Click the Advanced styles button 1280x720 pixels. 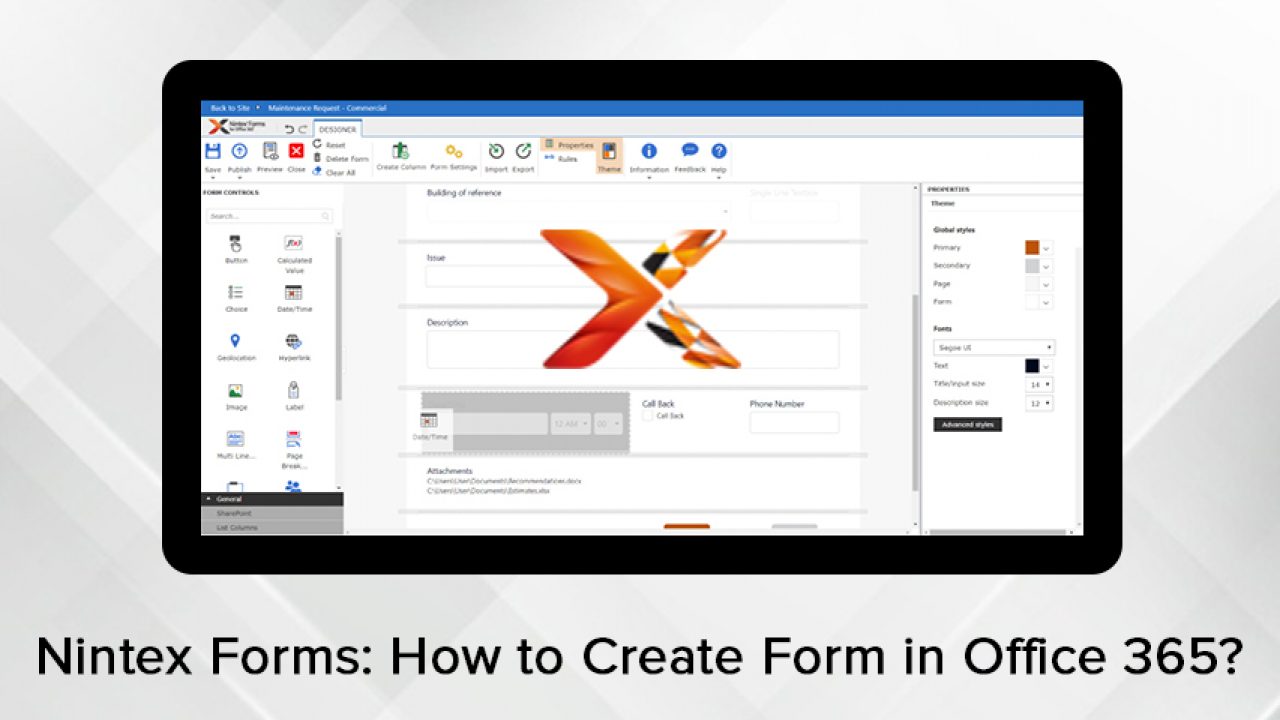pyautogui.click(x=967, y=424)
